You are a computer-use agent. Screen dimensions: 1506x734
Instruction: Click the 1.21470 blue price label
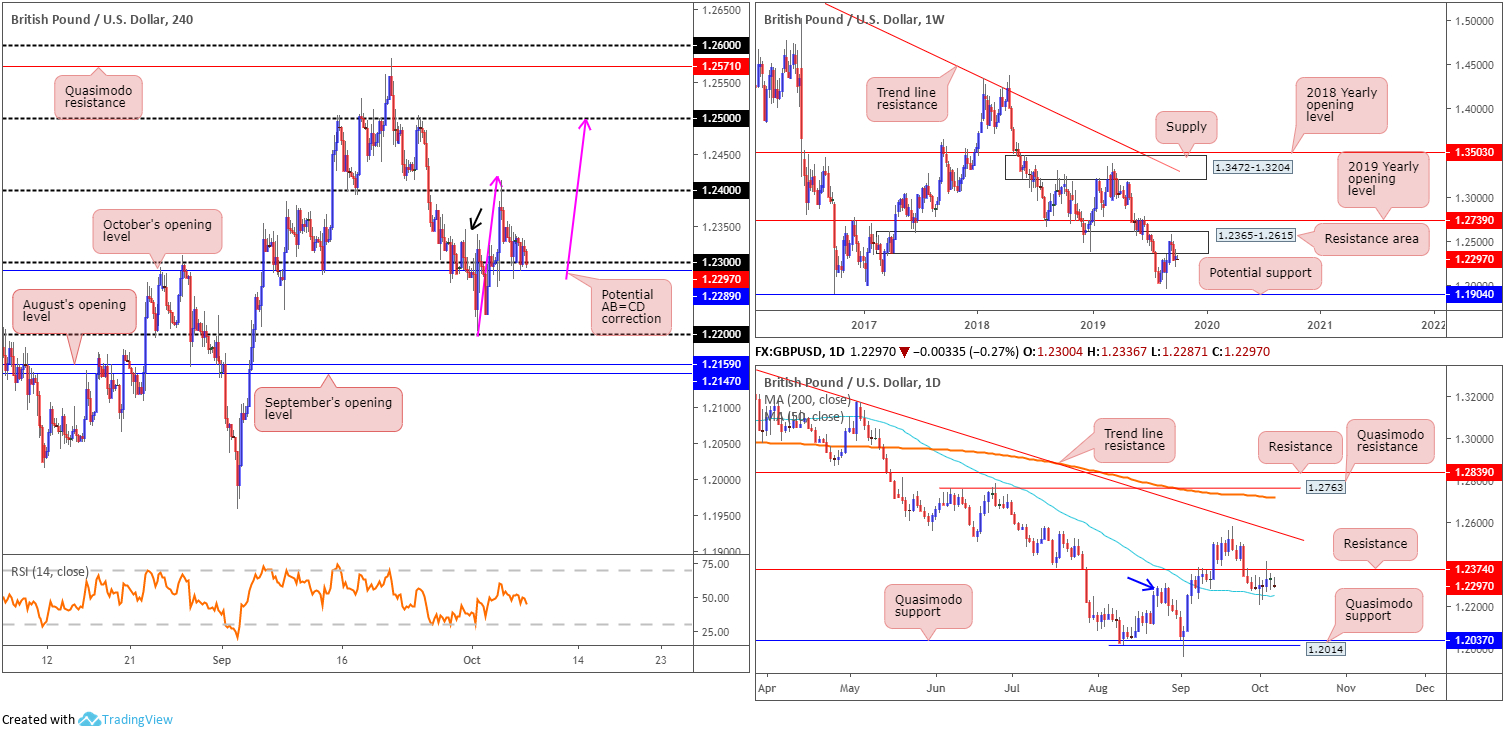click(x=721, y=382)
